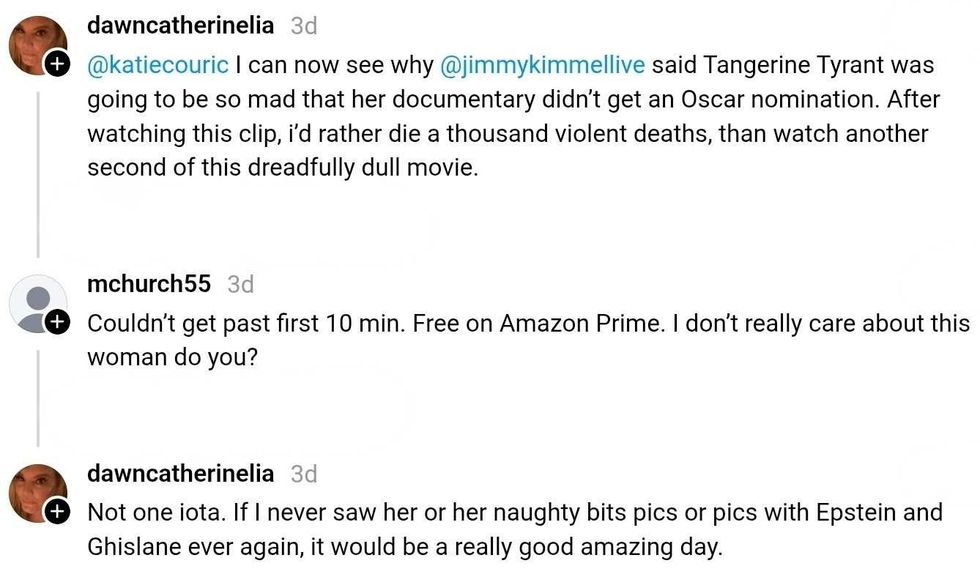The width and height of the screenshot is (980, 579).
Task: Click the "woman do you?" text line
Action: [172, 357]
